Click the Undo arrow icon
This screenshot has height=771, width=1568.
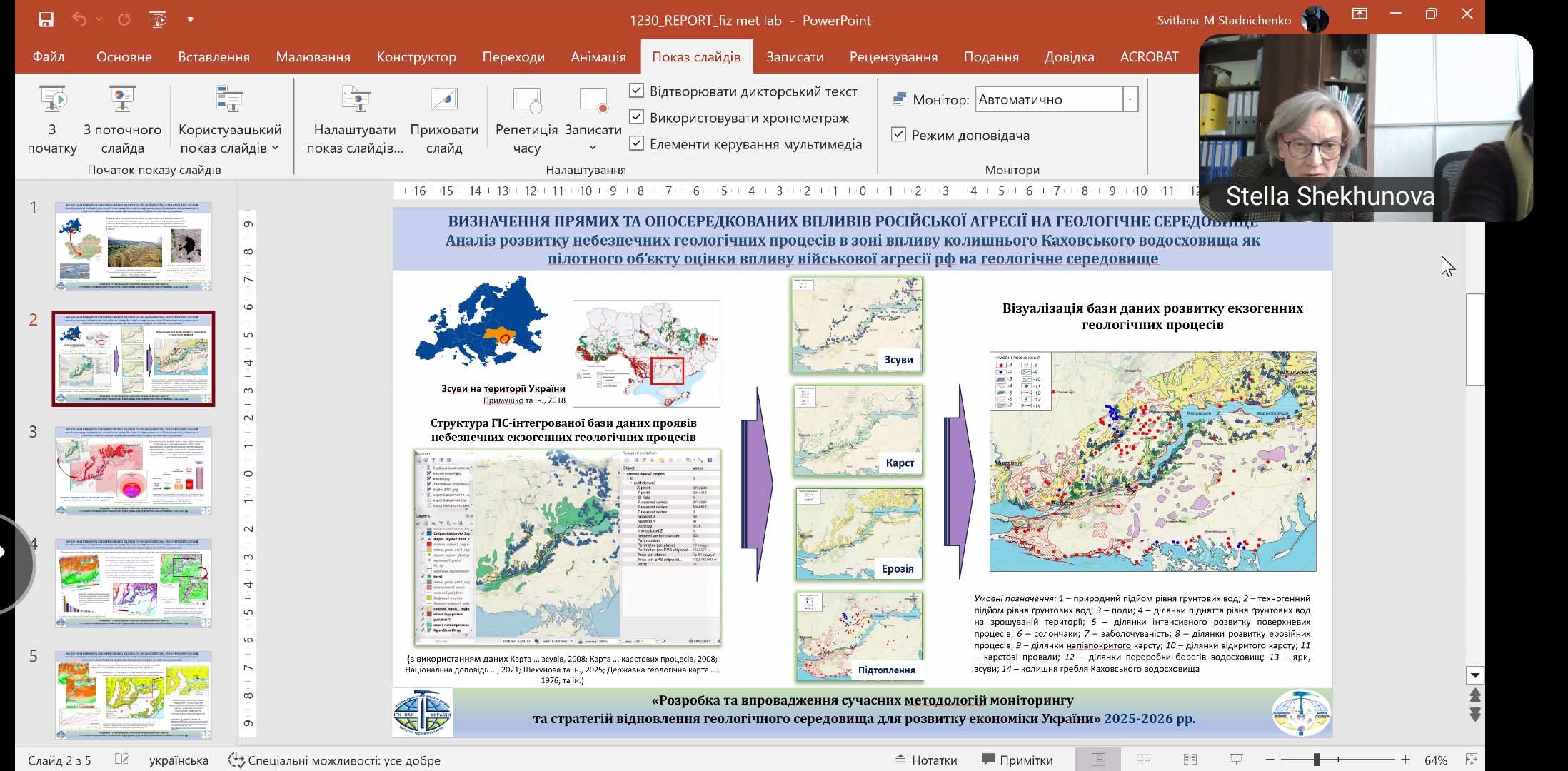[79, 20]
